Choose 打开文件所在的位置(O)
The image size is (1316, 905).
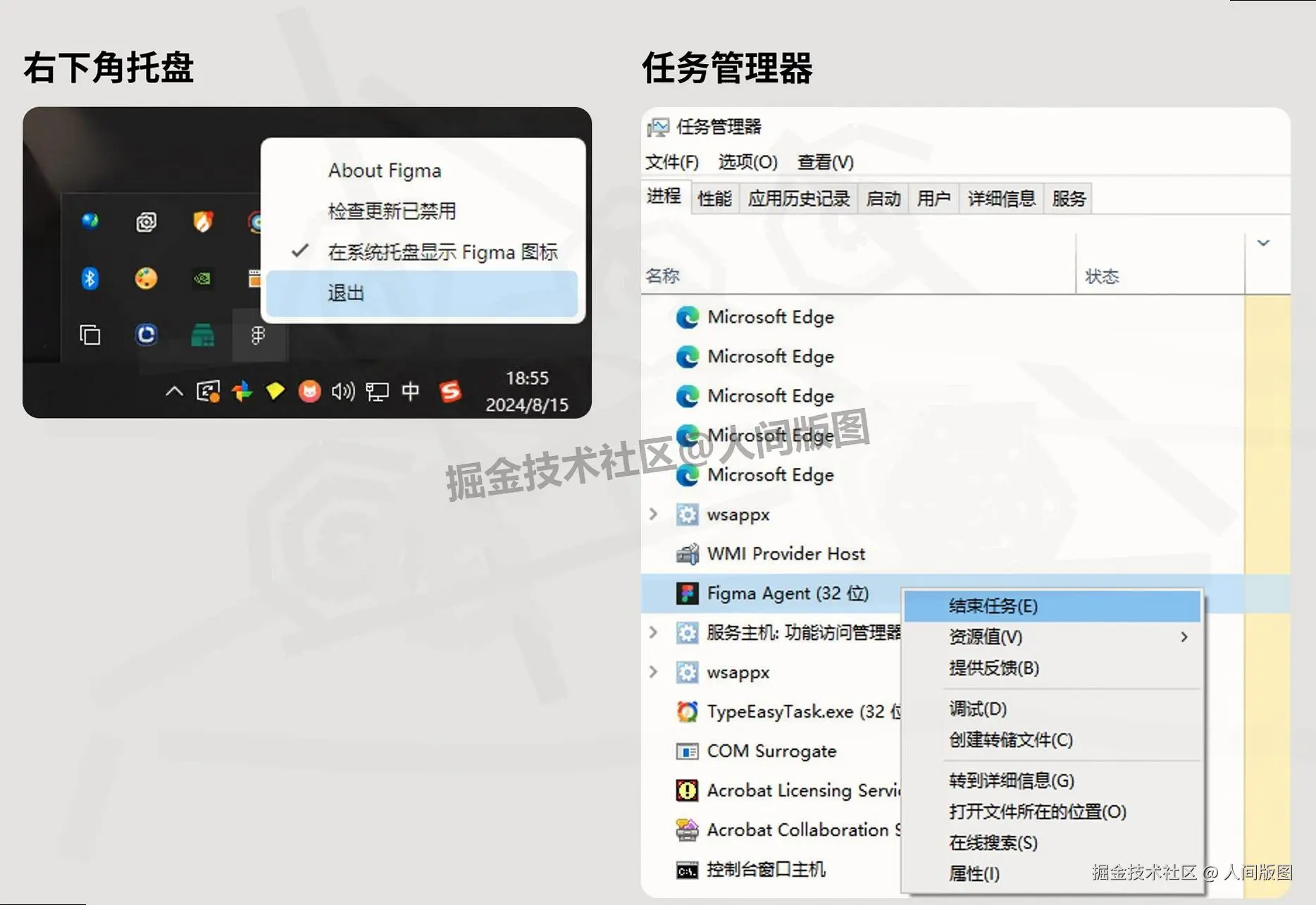pyautogui.click(x=1053, y=812)
